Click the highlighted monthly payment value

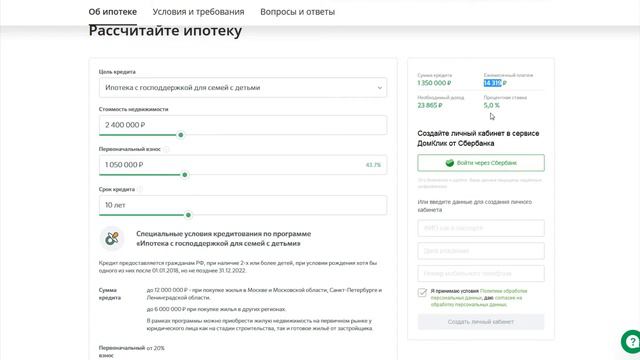tap(493, 83)
